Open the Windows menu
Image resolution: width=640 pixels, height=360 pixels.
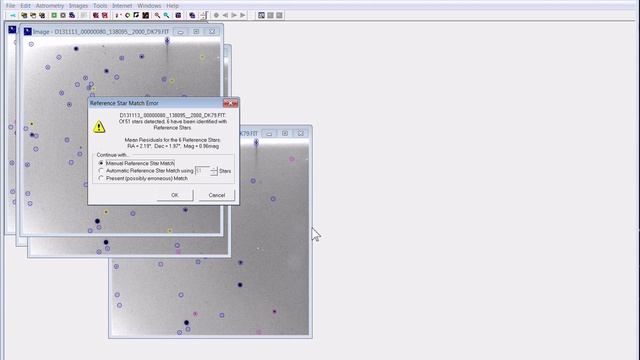click(149, 6)
